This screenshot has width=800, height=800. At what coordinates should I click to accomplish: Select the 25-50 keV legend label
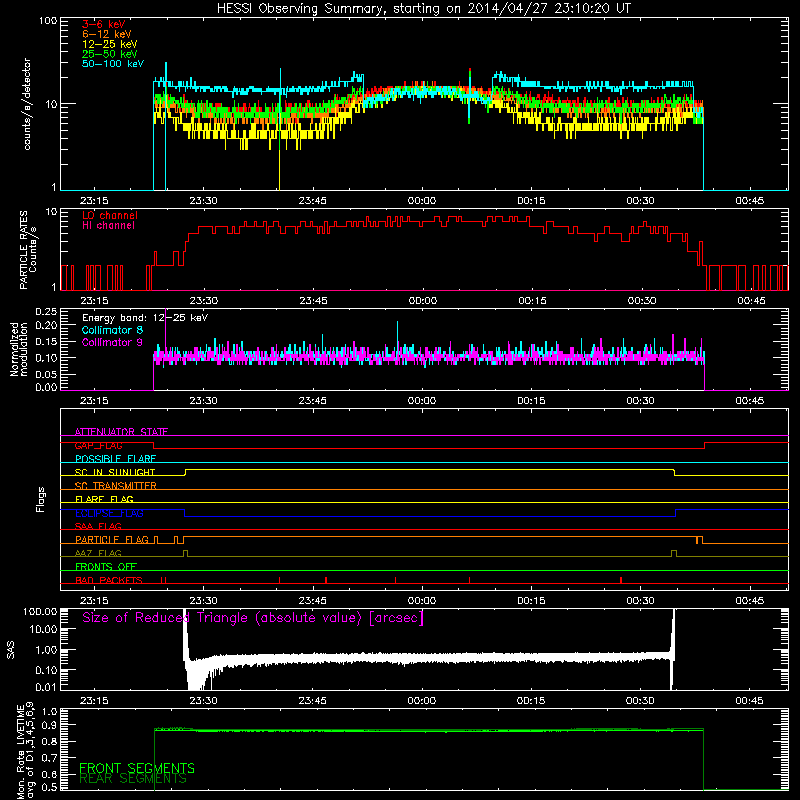pyautogui.click(x=109, y=54)
